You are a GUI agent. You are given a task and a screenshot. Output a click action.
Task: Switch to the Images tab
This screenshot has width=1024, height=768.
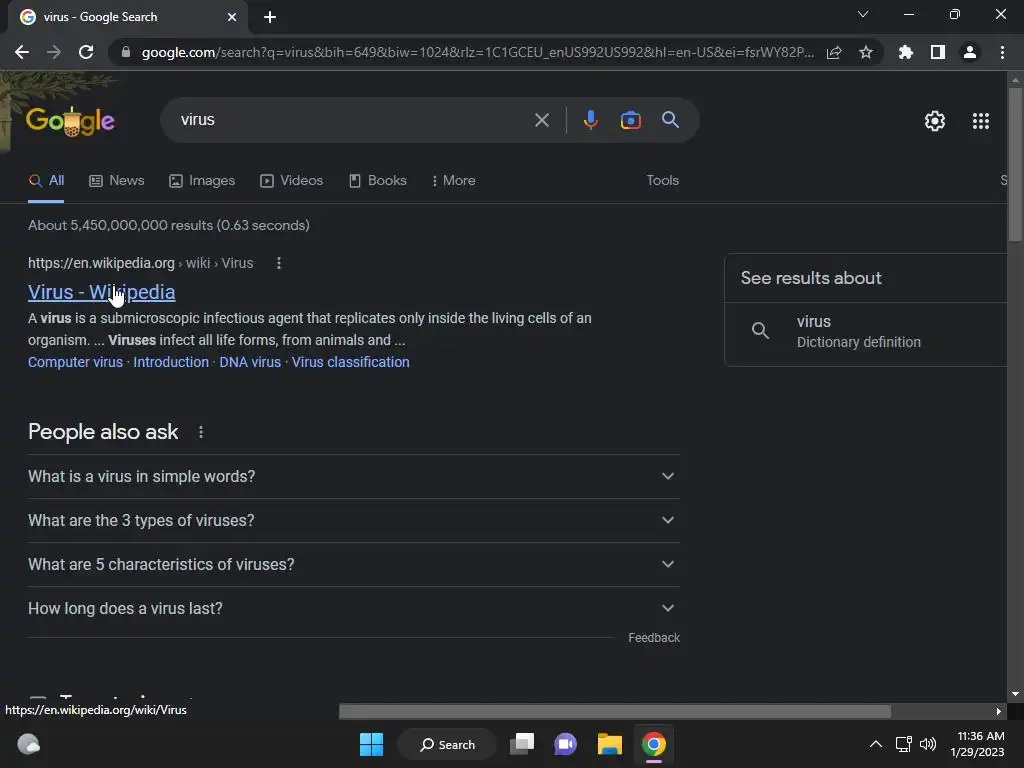point(202,181)
